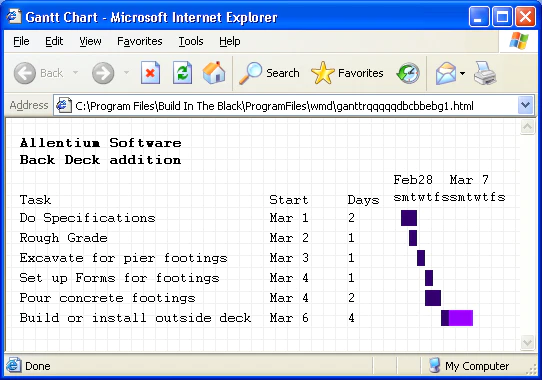Viewport: 542px width, 380px height.
Task: Expand the Back history dropdown arrow
Action: pyautogui.click(x=75, y=73)
